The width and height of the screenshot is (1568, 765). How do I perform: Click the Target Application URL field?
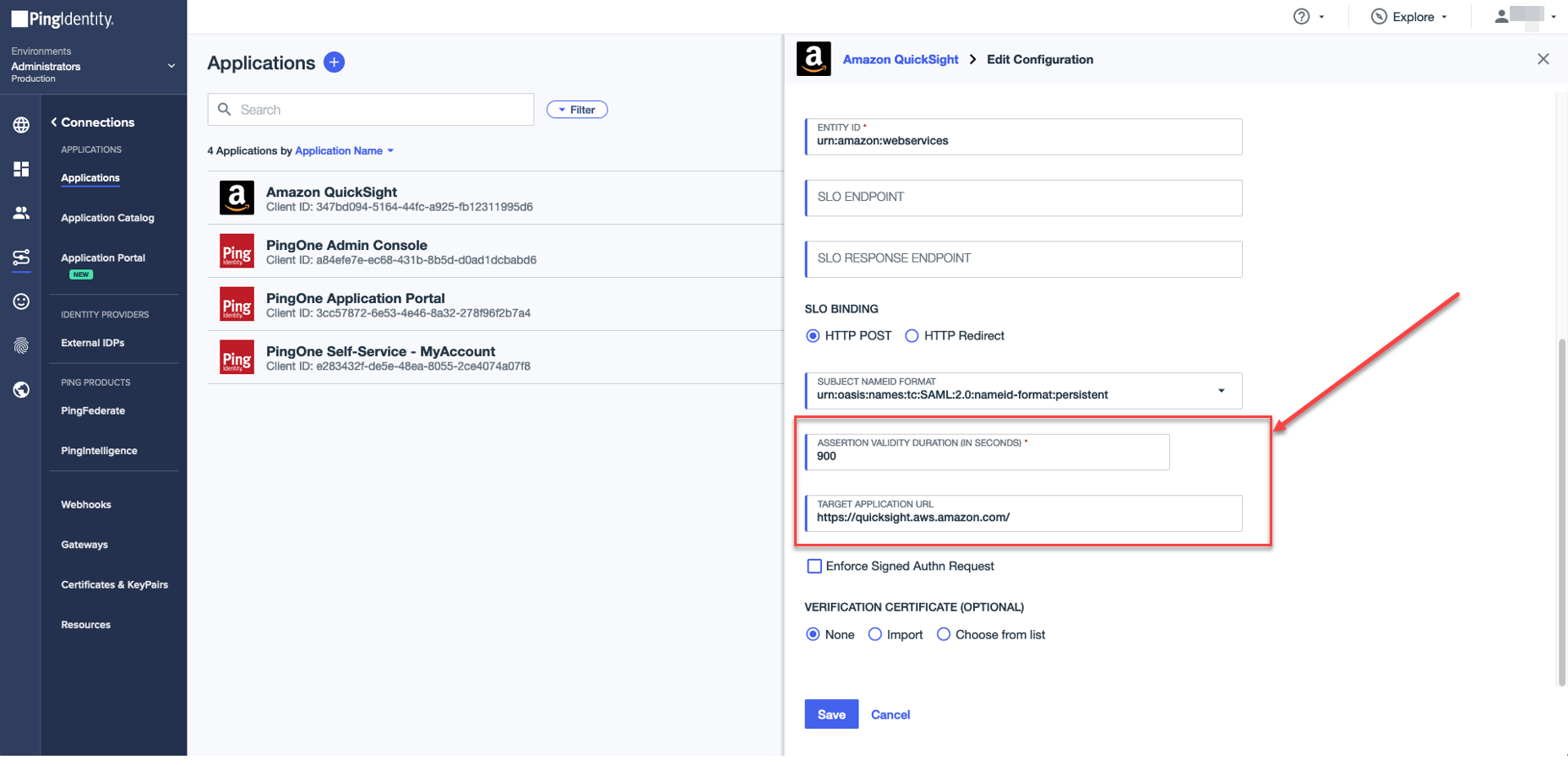(1024, 513)
